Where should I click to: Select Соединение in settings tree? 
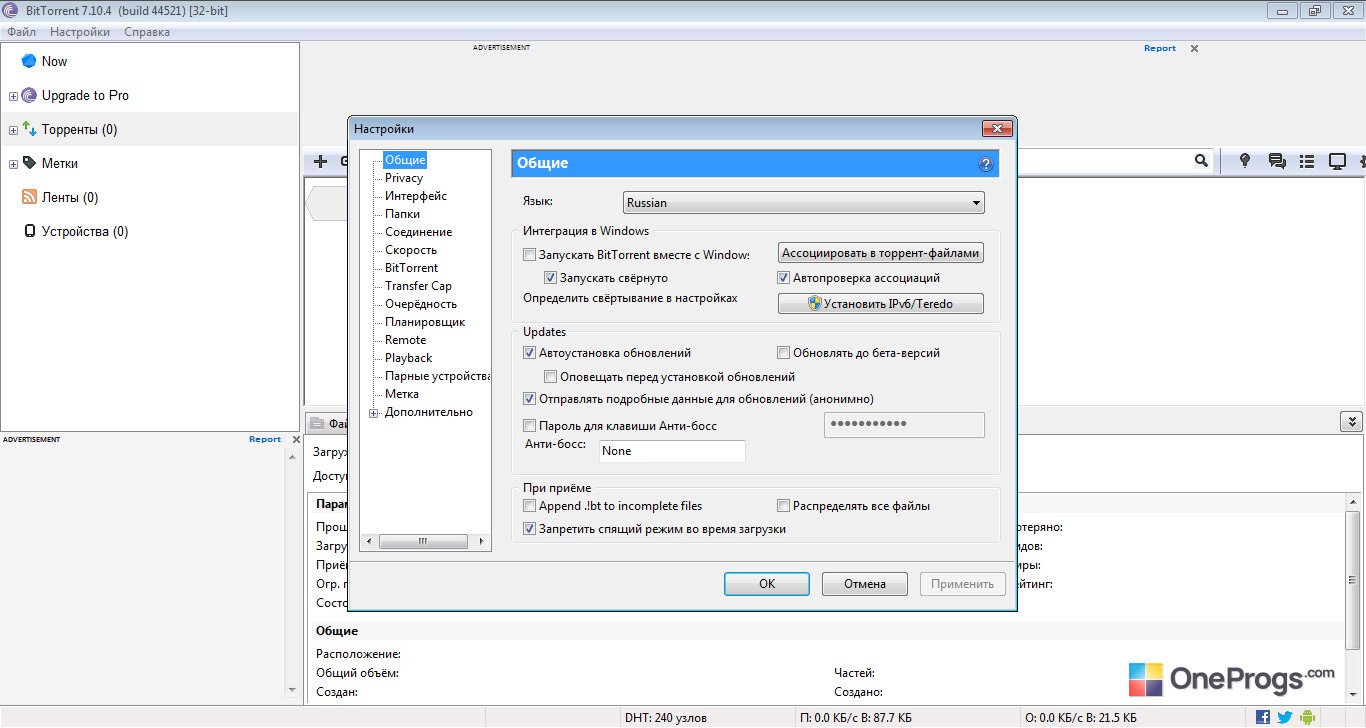[x=418, y=232]
